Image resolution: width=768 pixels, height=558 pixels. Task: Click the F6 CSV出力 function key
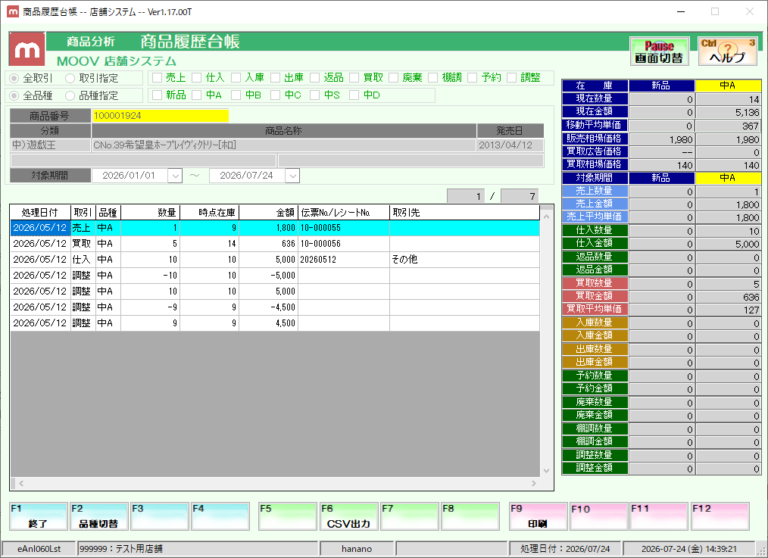click(349, 516)
